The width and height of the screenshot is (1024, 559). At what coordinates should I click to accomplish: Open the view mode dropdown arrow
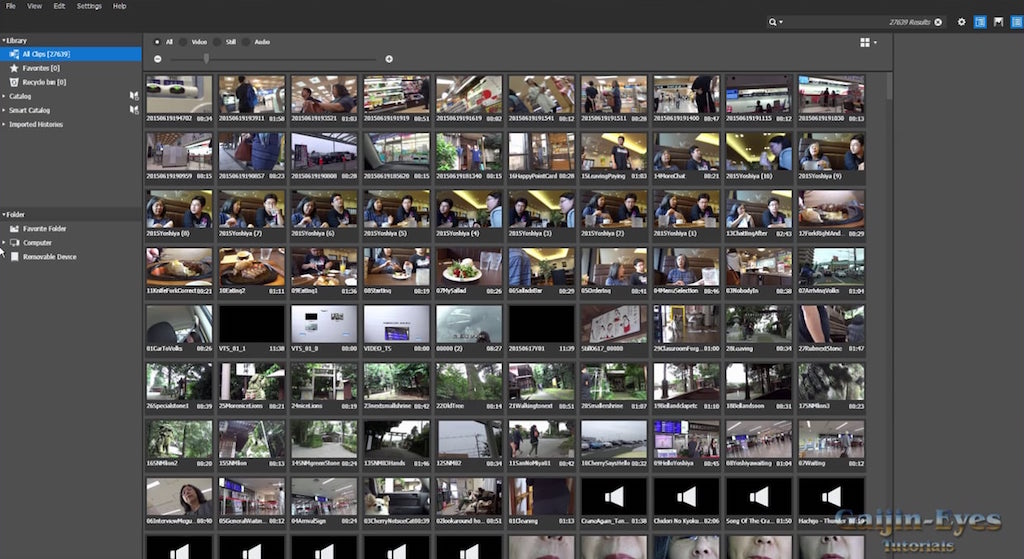(875, 42)
